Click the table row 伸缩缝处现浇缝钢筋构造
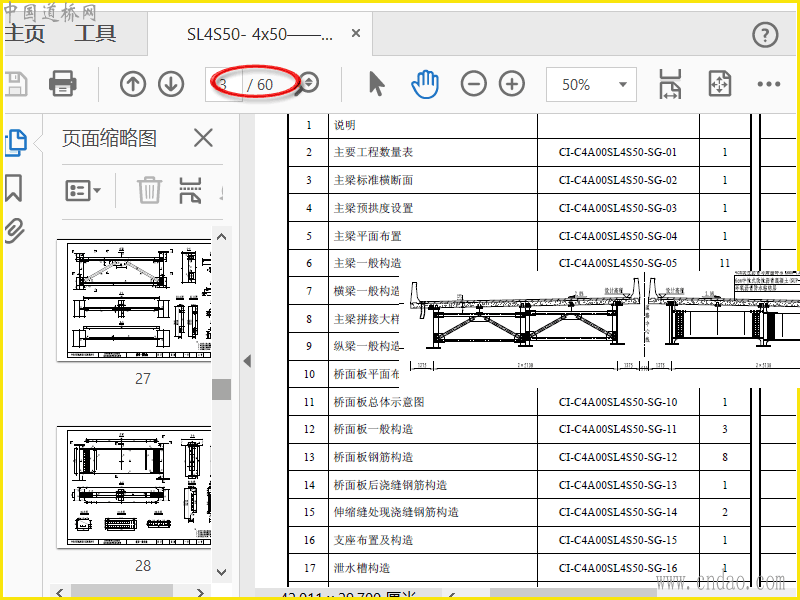The height and width of the screenshot is (600, 800). click(519, 512)
